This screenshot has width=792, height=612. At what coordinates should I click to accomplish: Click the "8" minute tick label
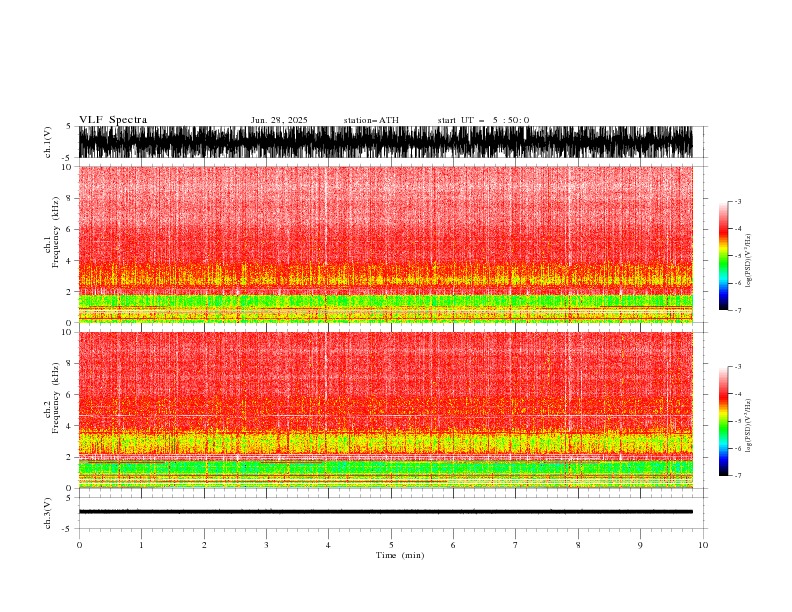578,545
